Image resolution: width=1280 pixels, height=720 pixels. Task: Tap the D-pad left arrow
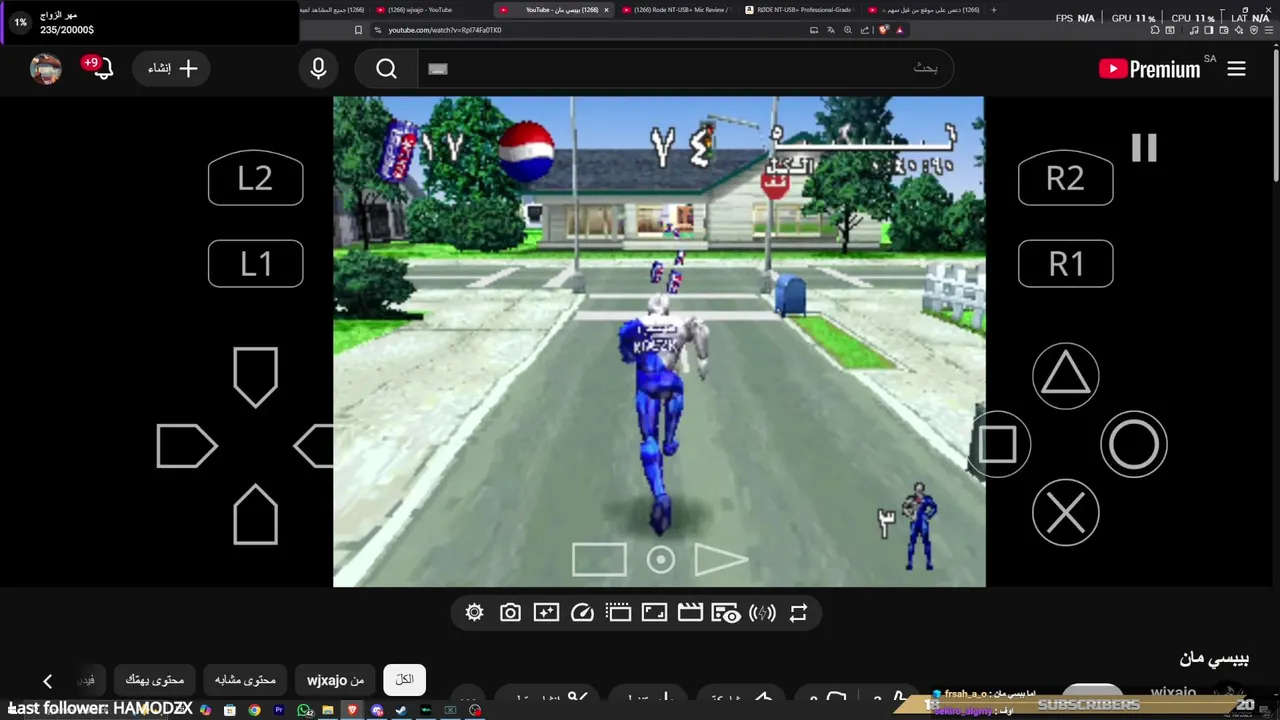187,446
